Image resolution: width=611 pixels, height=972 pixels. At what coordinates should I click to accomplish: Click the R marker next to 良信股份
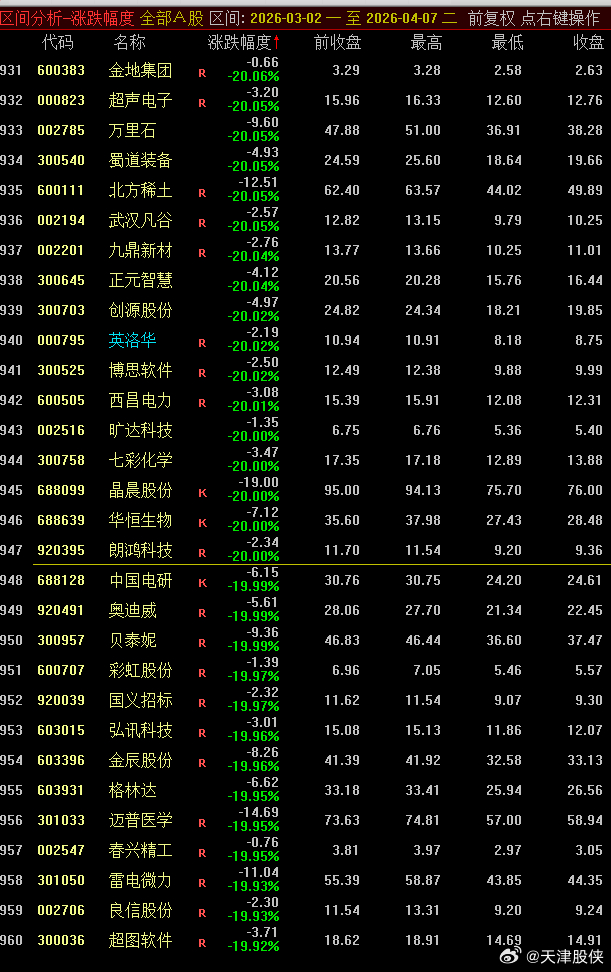tap(202, 913)
